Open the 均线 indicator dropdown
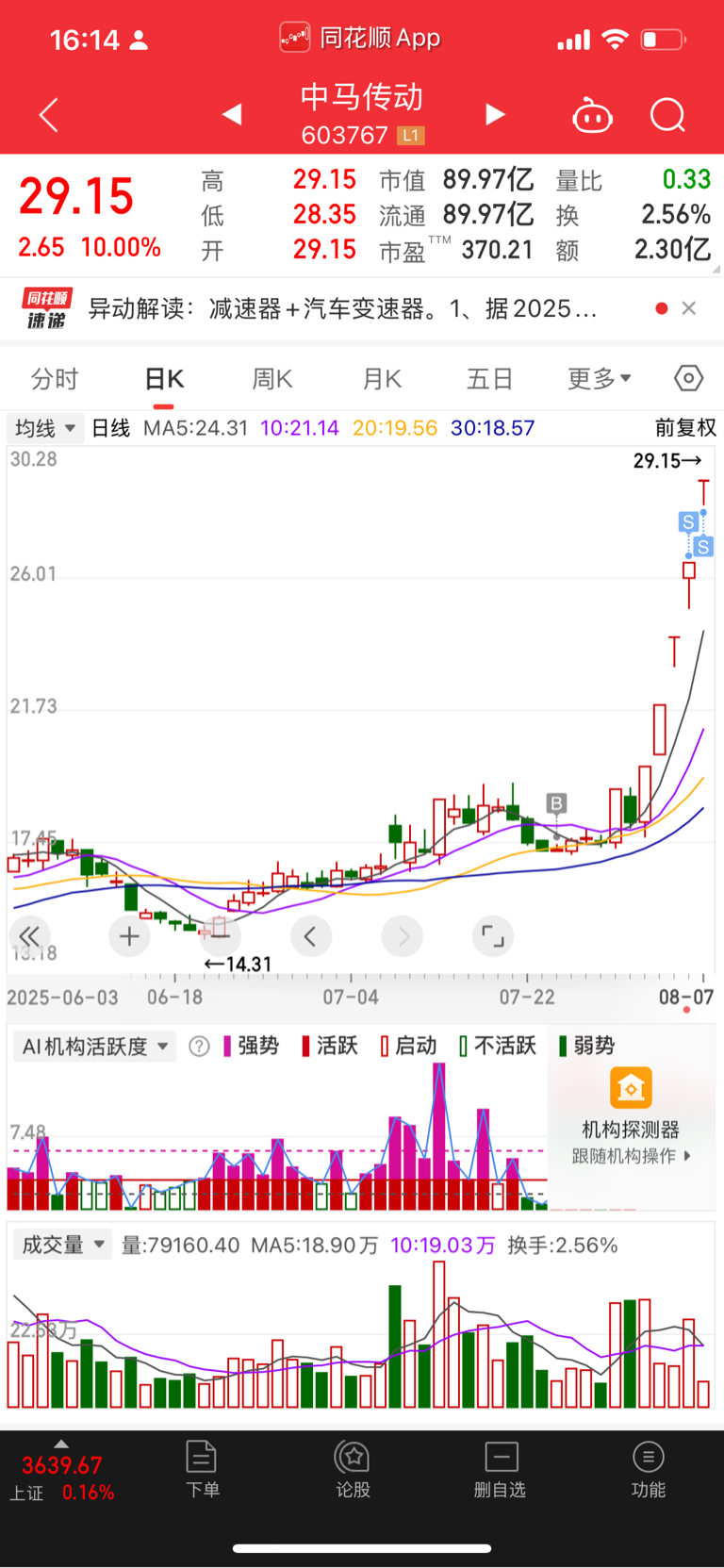The image size is (724, 1568). click(x=45, y=428)
